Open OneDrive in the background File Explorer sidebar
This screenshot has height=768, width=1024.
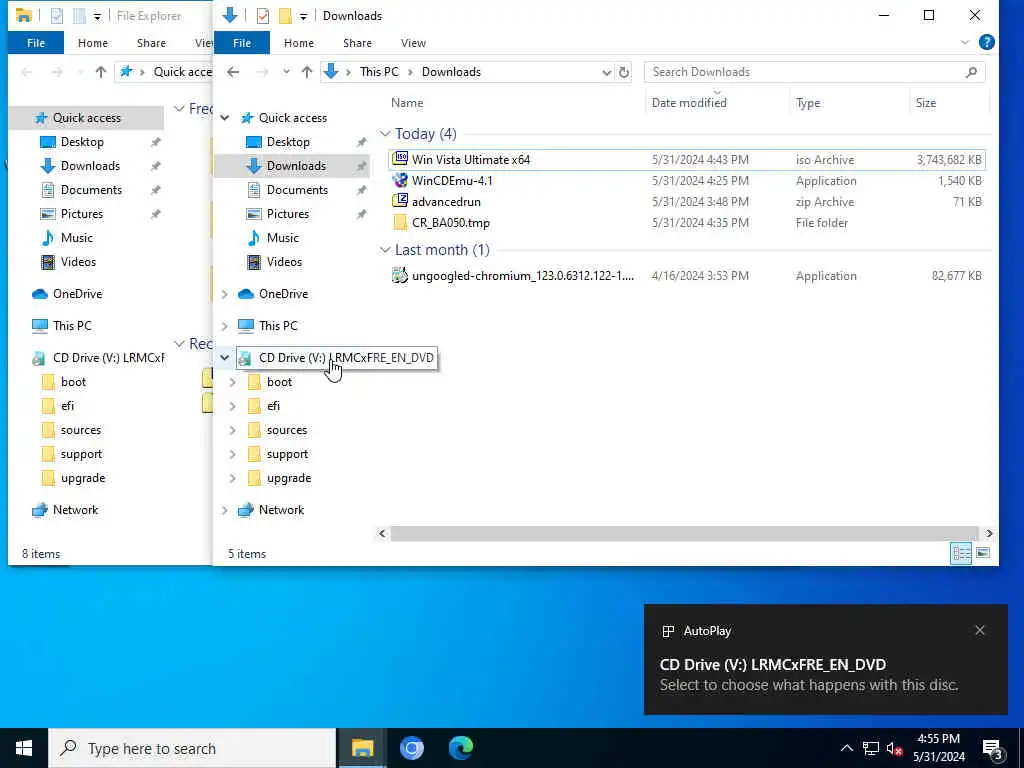coord(77,294)
